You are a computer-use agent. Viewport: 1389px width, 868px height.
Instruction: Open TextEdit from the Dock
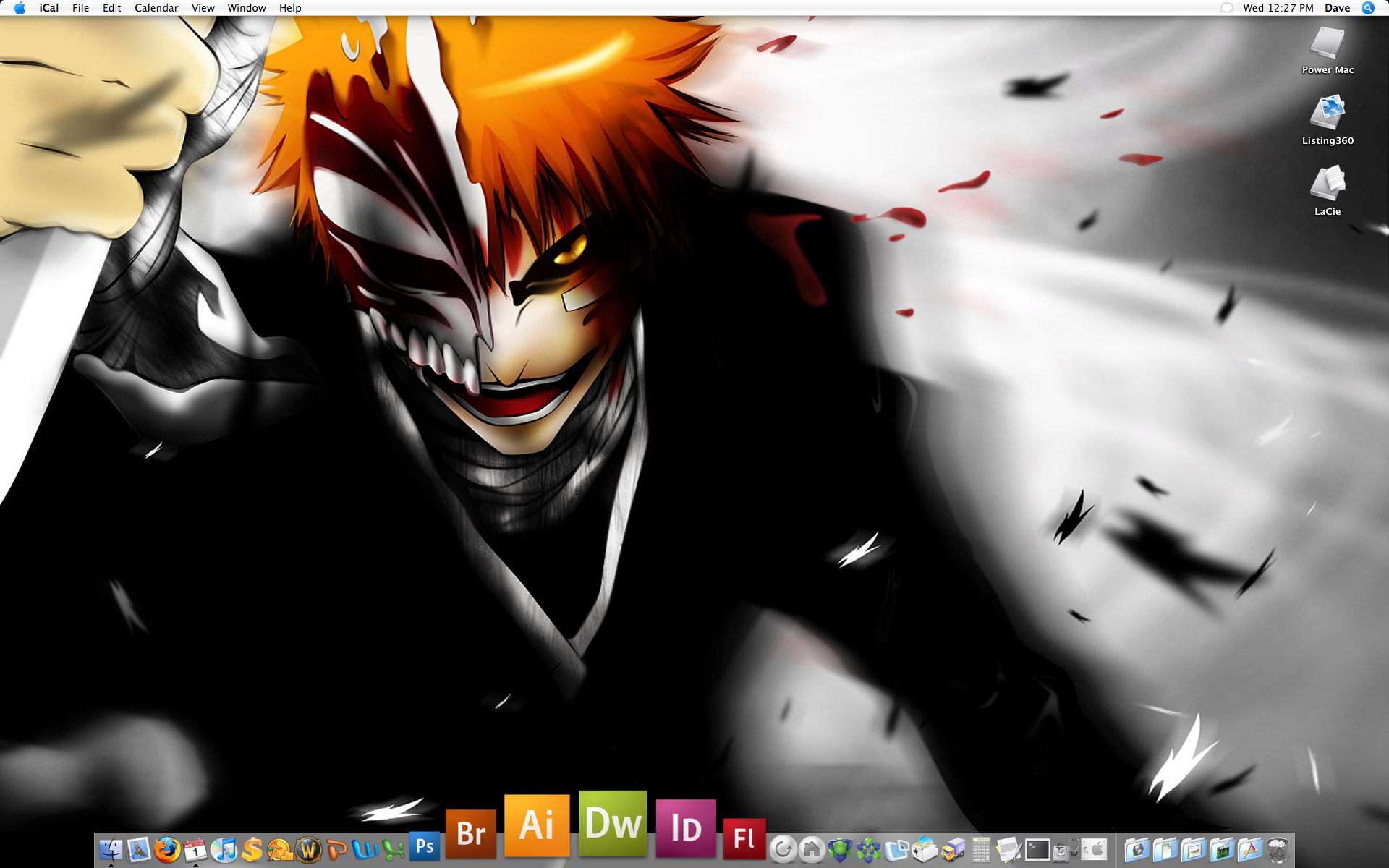[1009, 850]
